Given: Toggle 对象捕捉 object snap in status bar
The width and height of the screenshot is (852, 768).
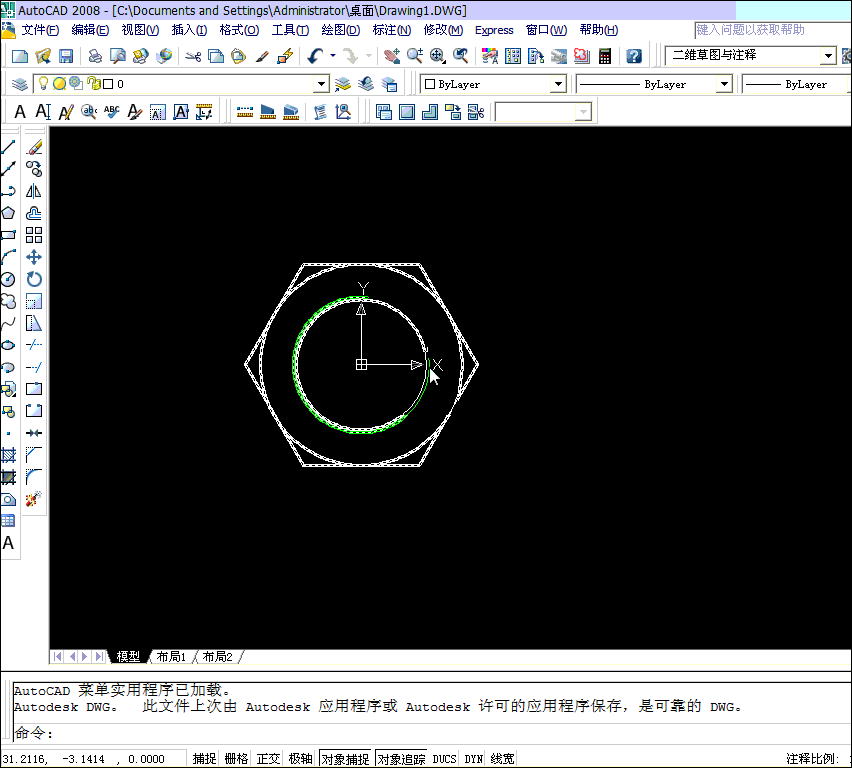Looking at the screenshot, I should [346, 759].
